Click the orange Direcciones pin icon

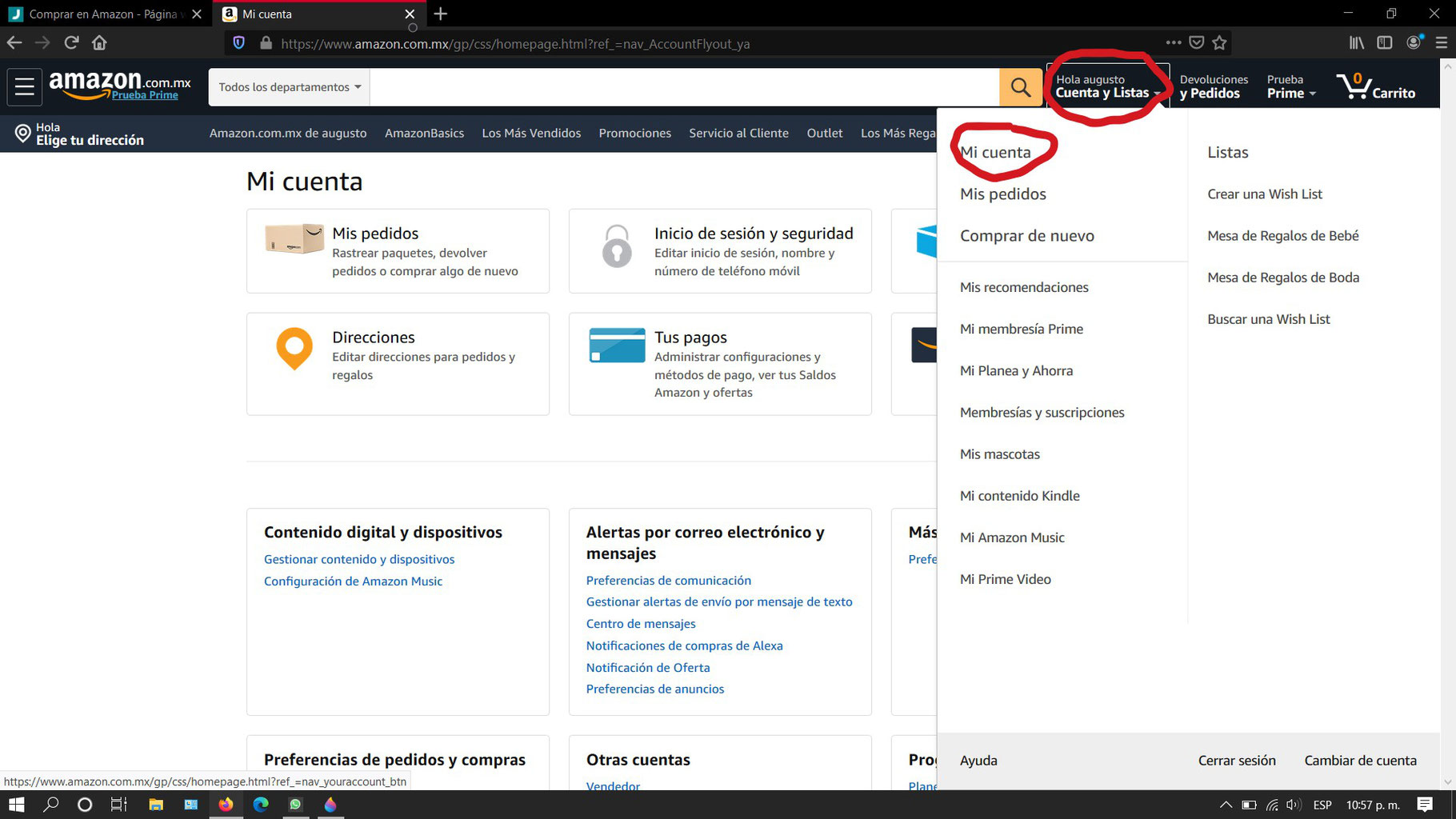[x=294, y=348]
